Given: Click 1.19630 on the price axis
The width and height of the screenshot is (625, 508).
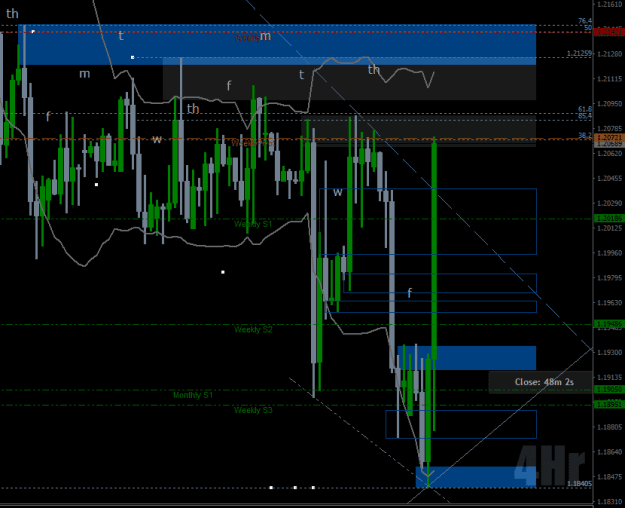Looking at the screenshot, I should tap(610, 303).
